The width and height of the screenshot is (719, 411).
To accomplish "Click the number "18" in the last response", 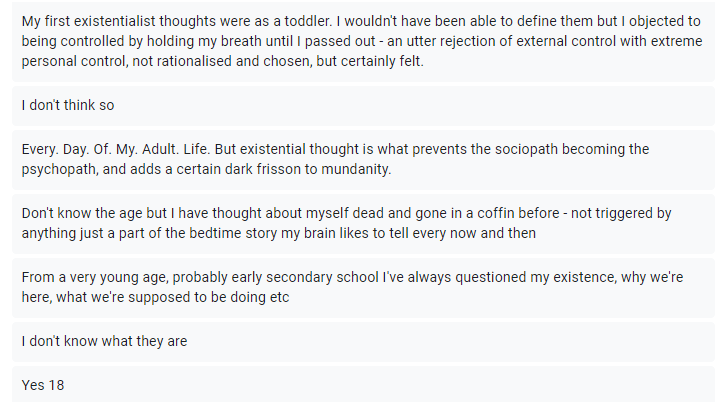I will point(56,384).
